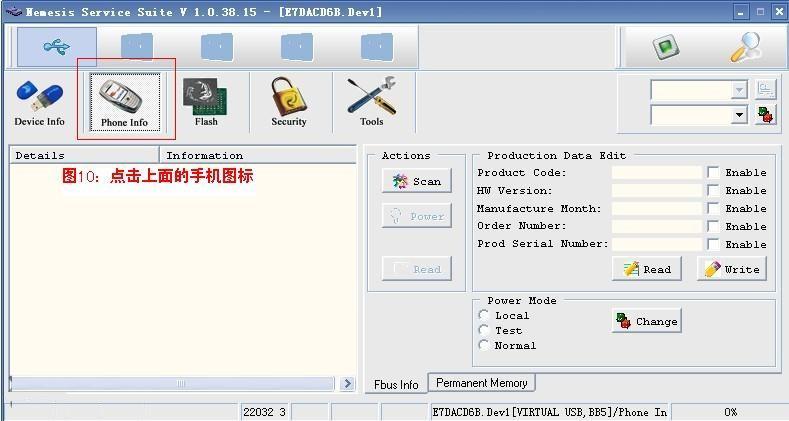Screen dimensions: 789x421
Task: Click the magnifying glass search icon
Action: point(746,47)
